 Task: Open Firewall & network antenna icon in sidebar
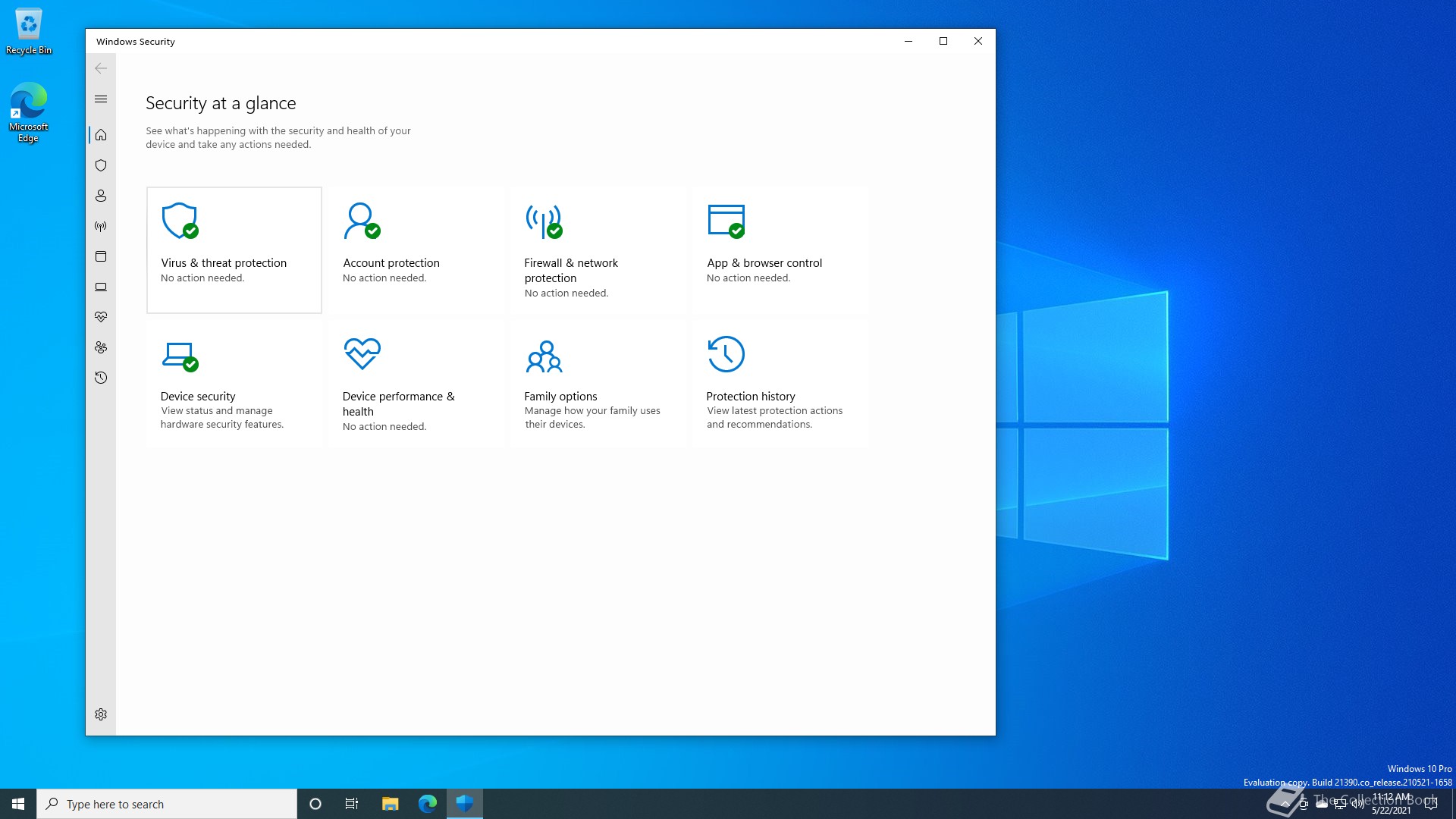(x=101, y=226)
